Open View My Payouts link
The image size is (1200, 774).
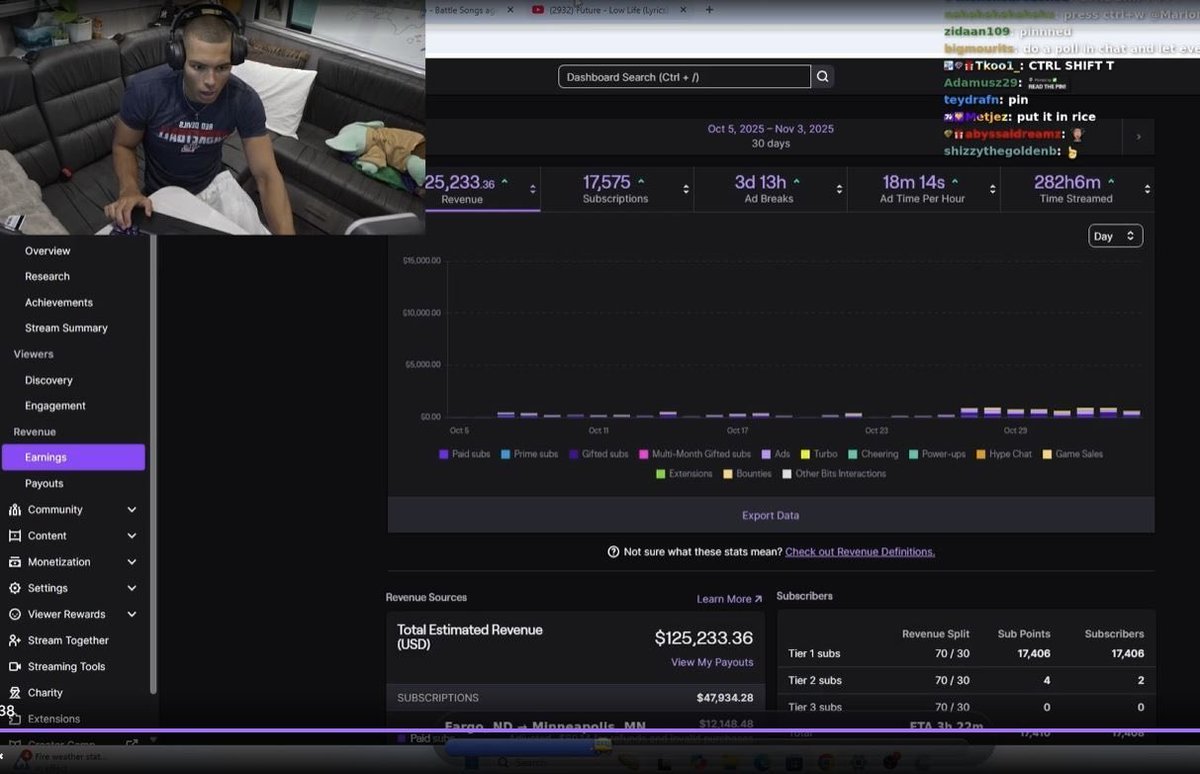712,662
